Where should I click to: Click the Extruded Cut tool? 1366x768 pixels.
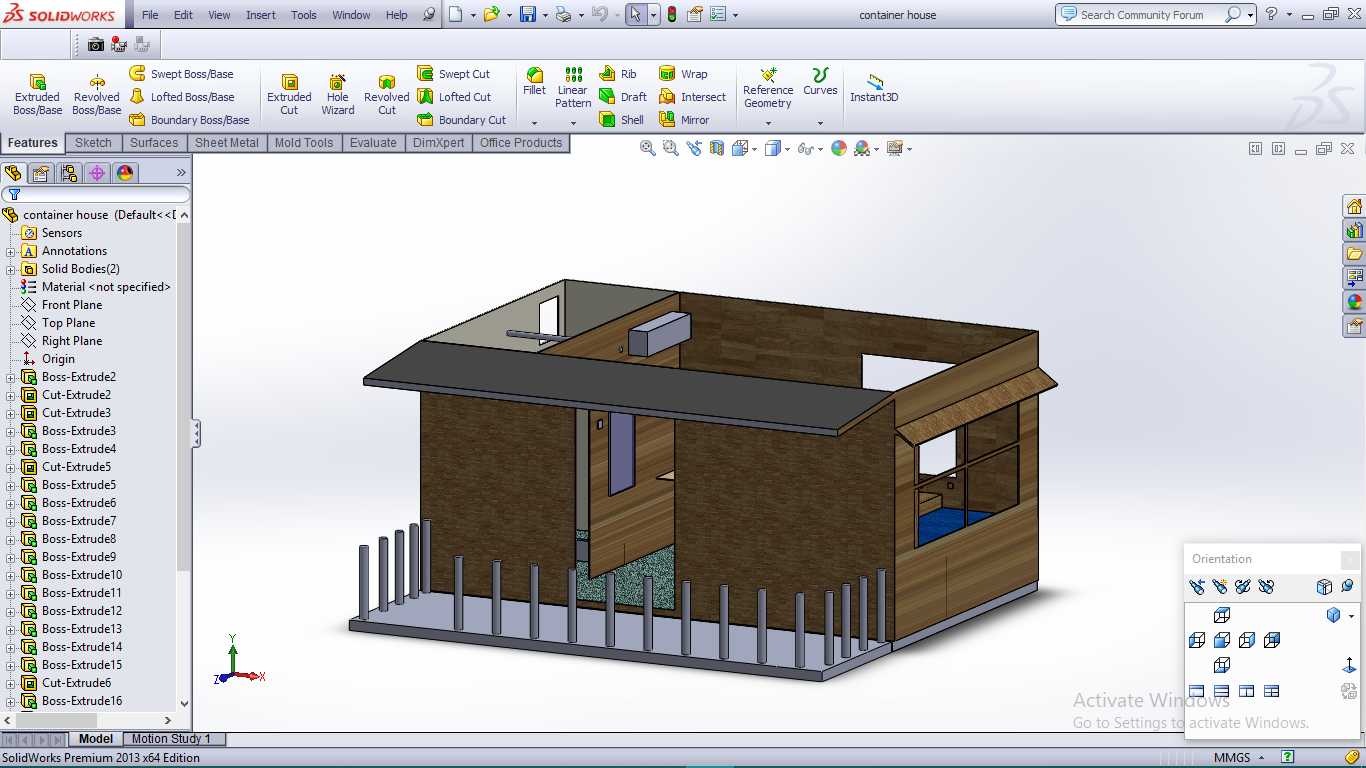(289, 95)
